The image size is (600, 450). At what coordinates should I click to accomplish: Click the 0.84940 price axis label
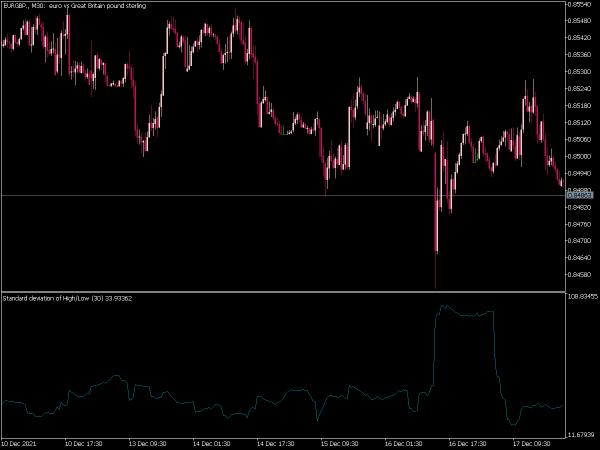tap(579, 173)
